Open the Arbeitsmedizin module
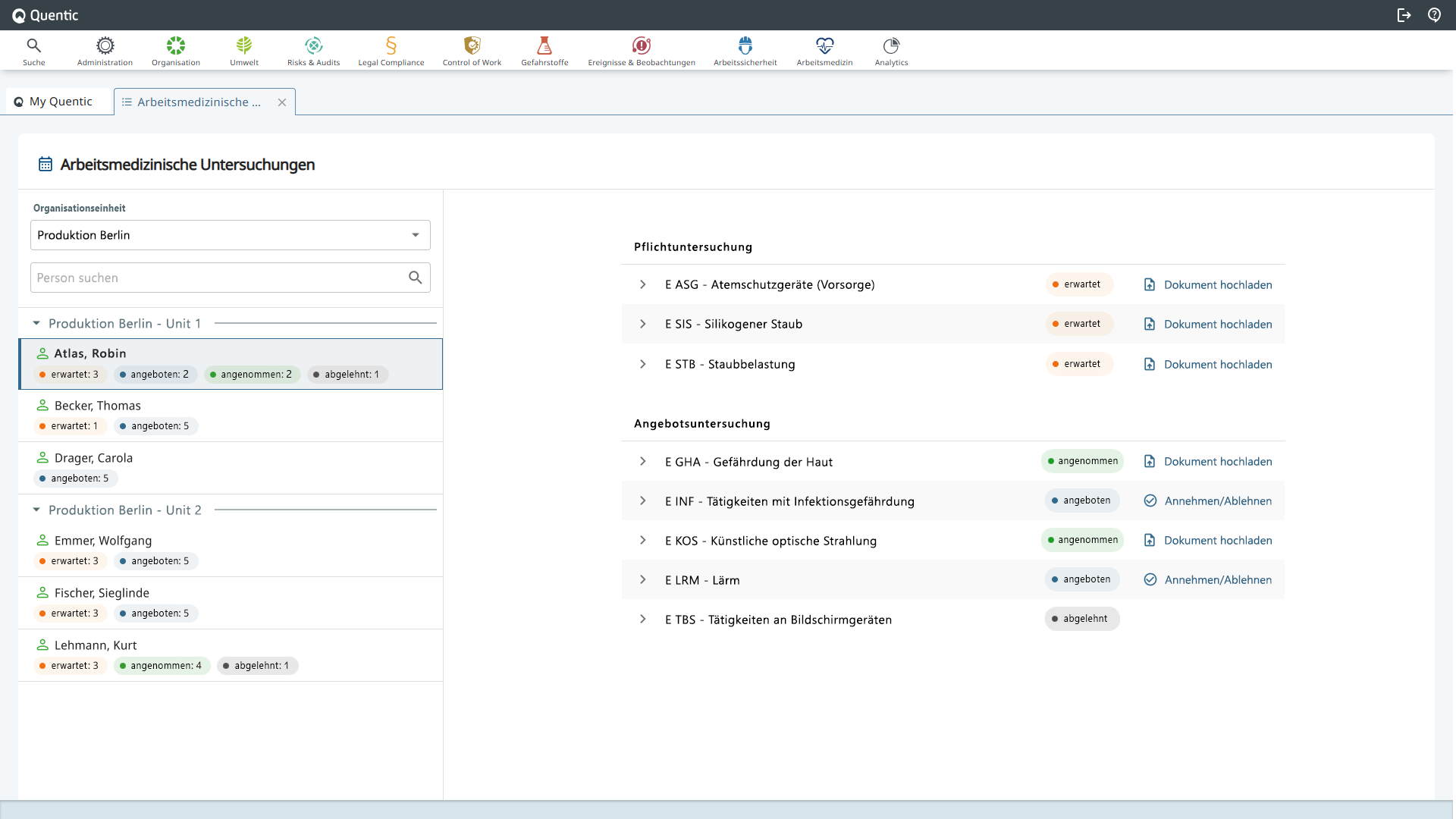This screenshot has height=819, width=1456. tap(824, 52)
